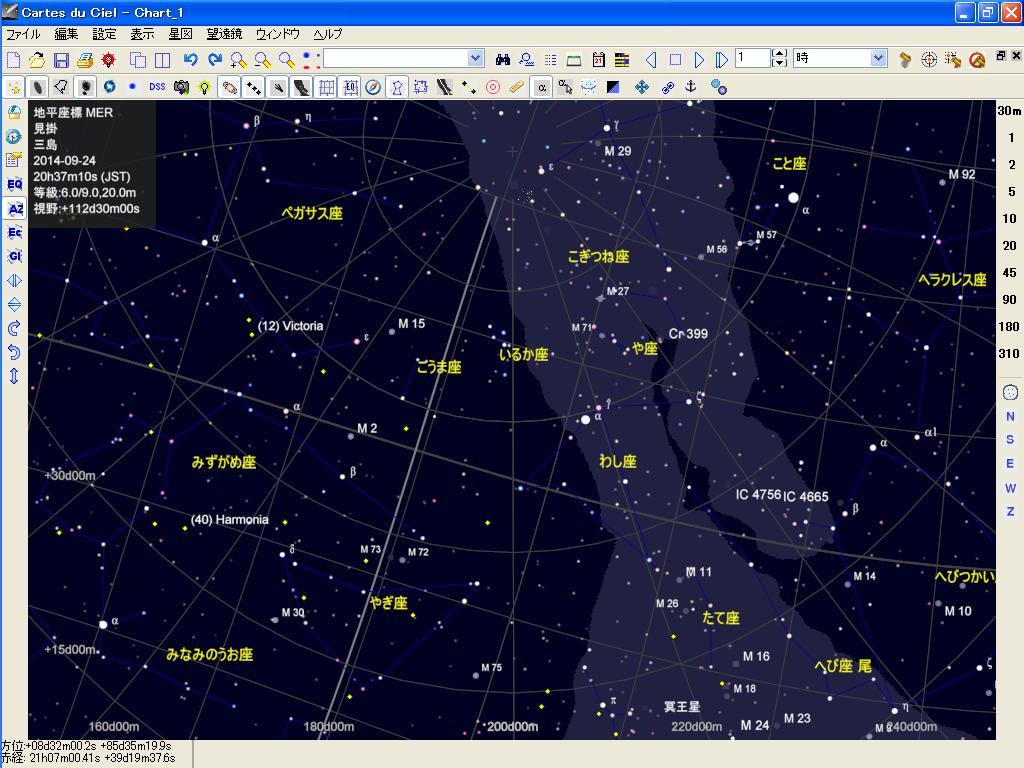Screen dimensions: 1024x768
Task: Set field of view to 180 degrees
Action: tap(1010, 327)
